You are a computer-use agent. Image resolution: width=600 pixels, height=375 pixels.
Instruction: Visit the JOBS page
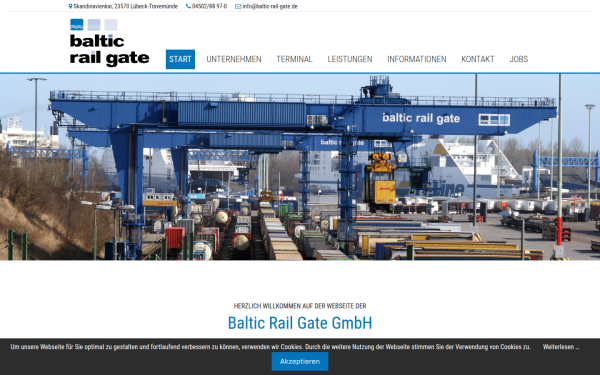[518, 59]
